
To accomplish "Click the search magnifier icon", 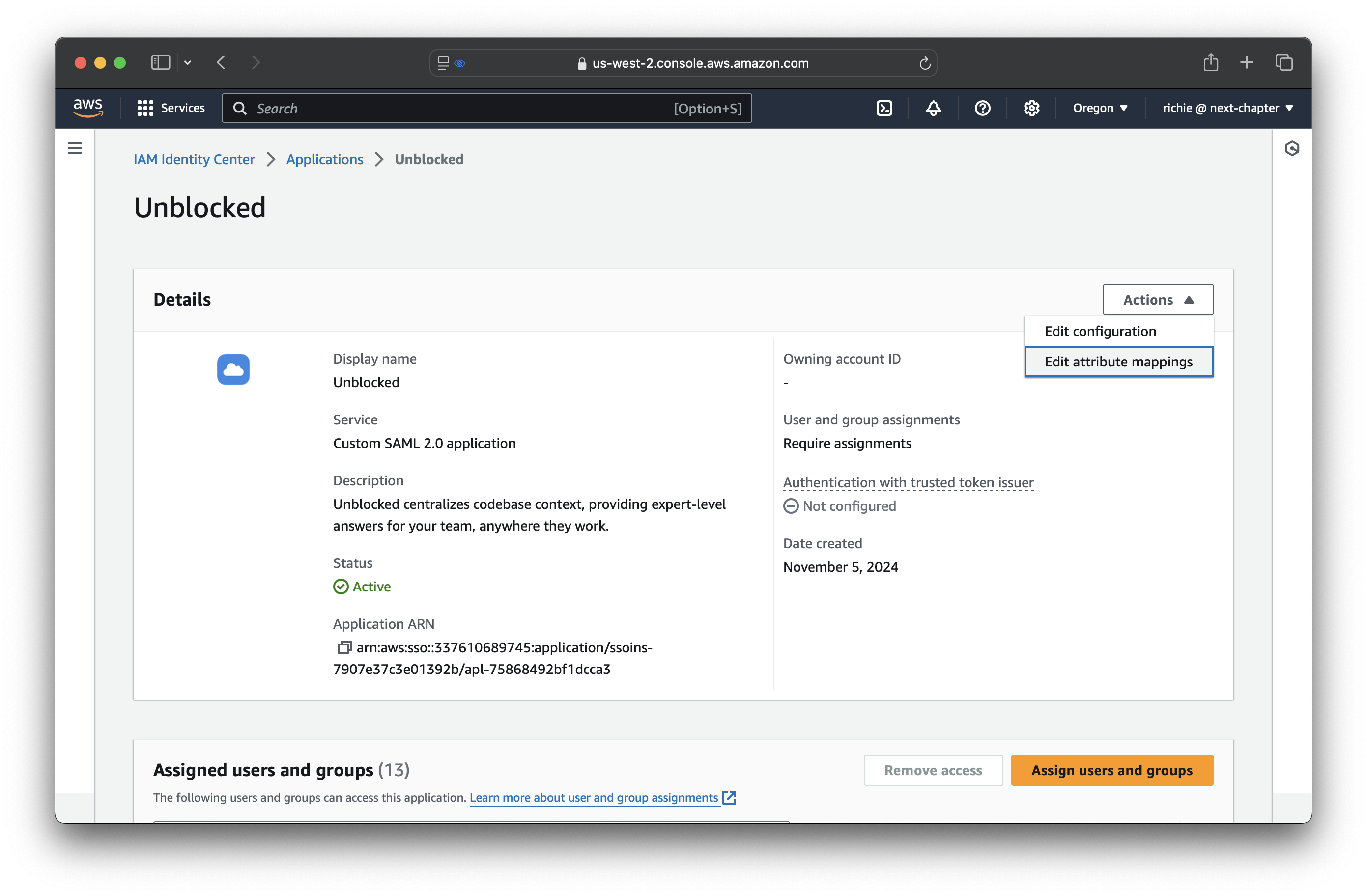I will pyautogui.click(x=240, y=109).
